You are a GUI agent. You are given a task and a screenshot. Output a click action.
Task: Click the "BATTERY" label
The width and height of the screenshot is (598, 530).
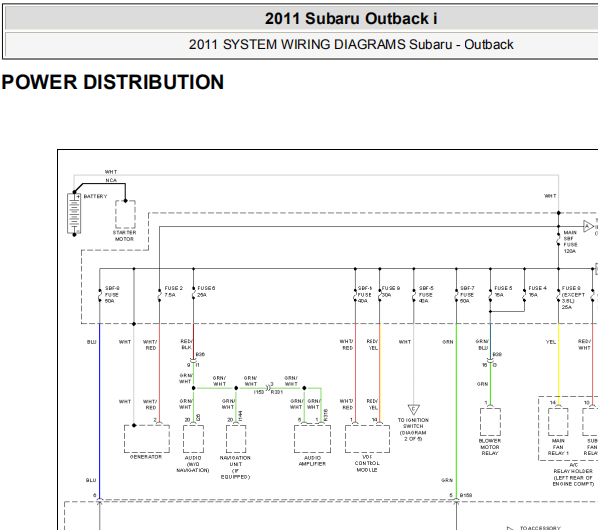tap(95, 196)
